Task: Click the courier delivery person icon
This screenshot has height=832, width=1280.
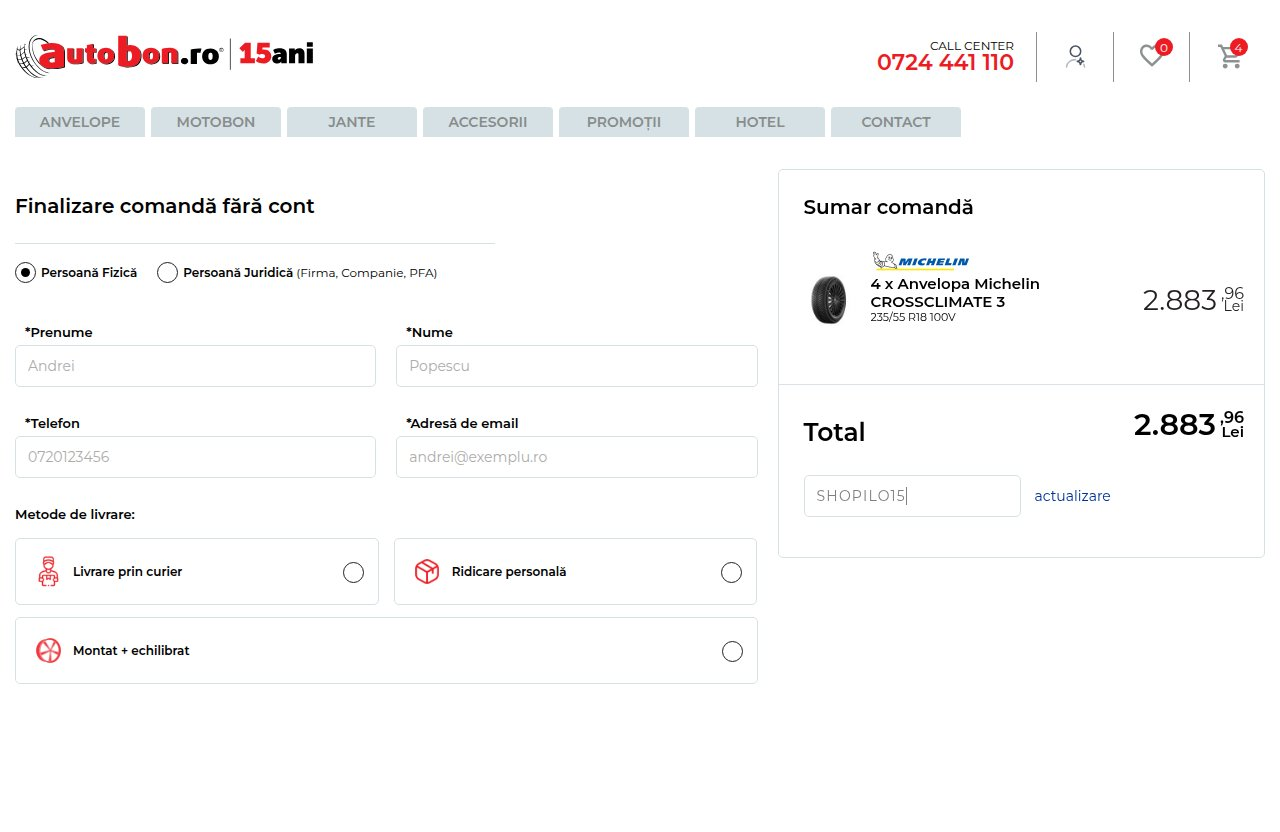Action: [x=47, y=572]
